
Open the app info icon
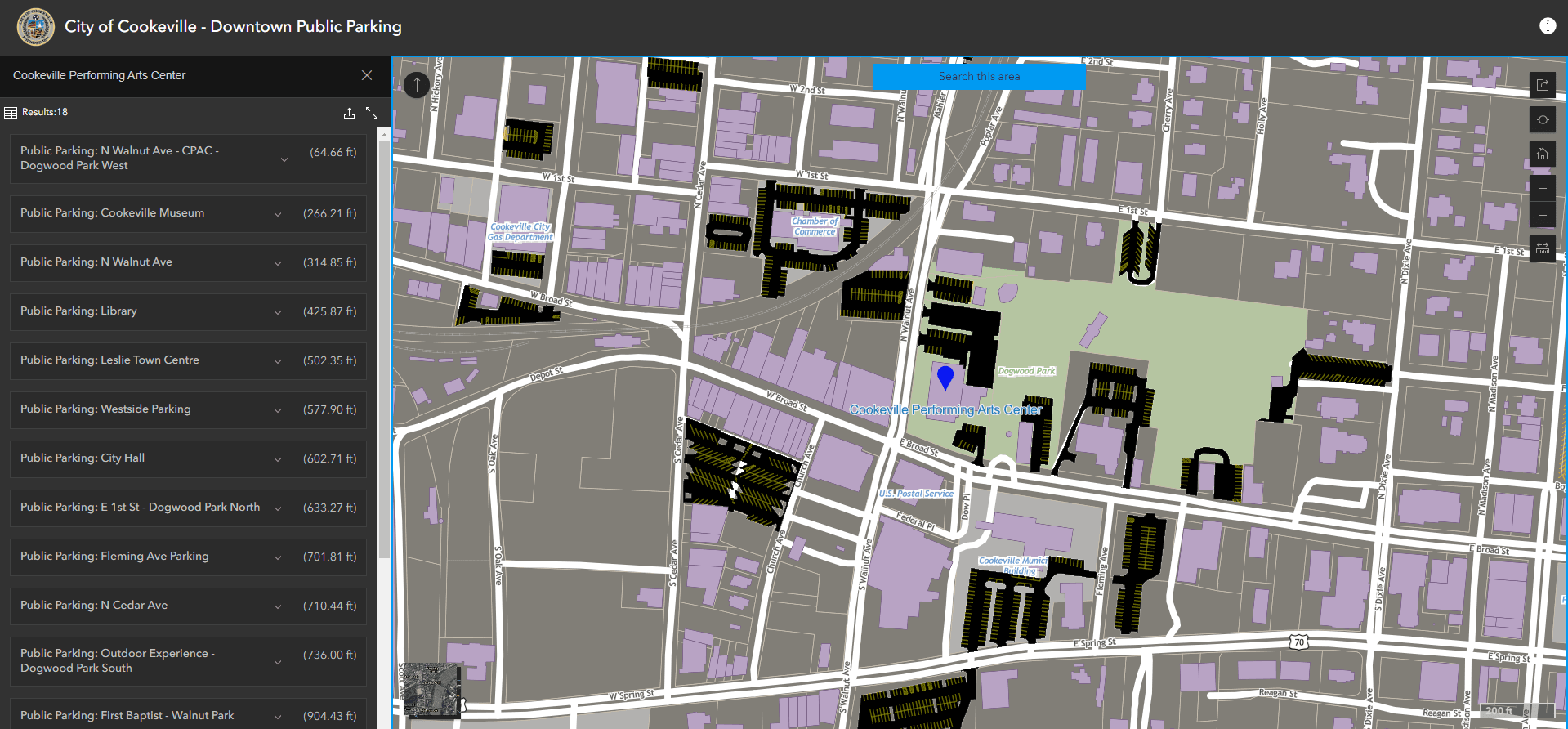click(x=1547, y=26)
